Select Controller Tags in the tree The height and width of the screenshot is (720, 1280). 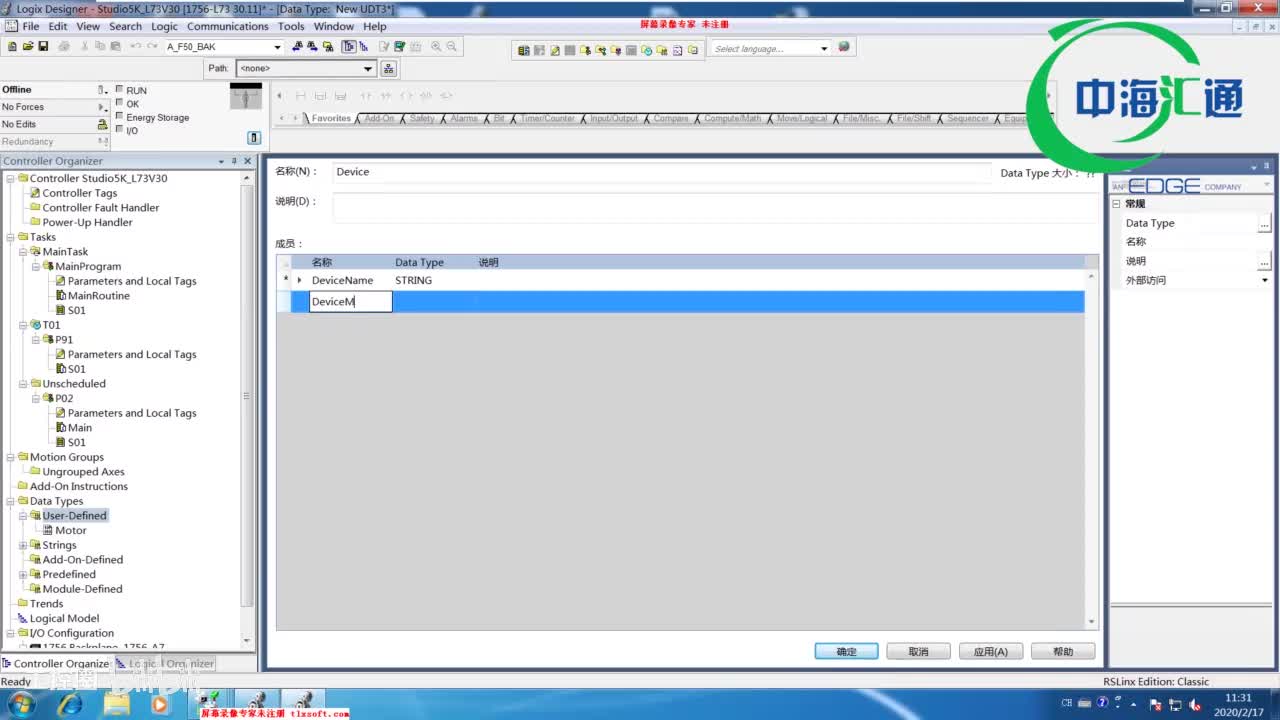(x=79, y=193)
